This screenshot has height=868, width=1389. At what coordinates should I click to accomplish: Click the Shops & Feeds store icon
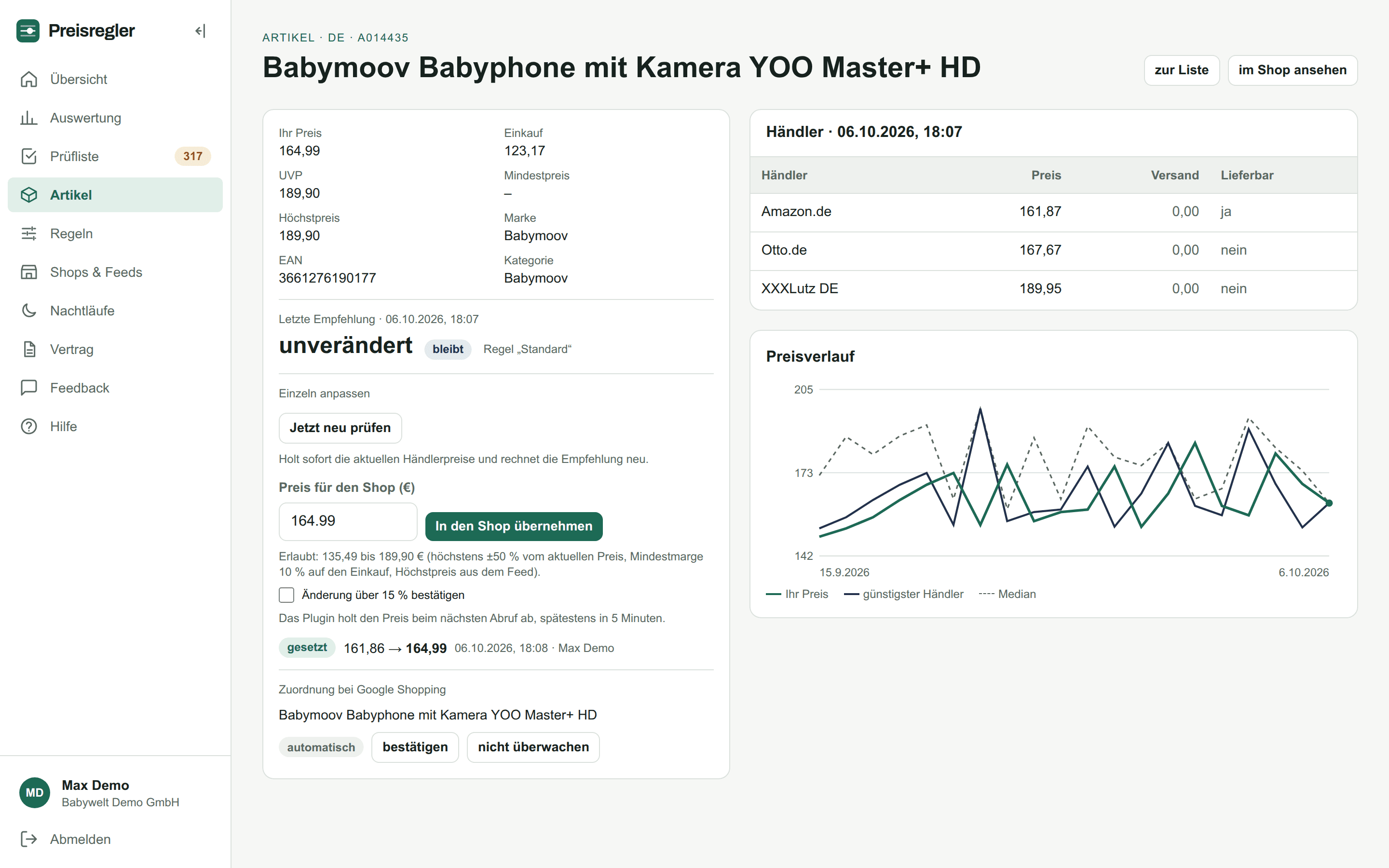[29, 271]
